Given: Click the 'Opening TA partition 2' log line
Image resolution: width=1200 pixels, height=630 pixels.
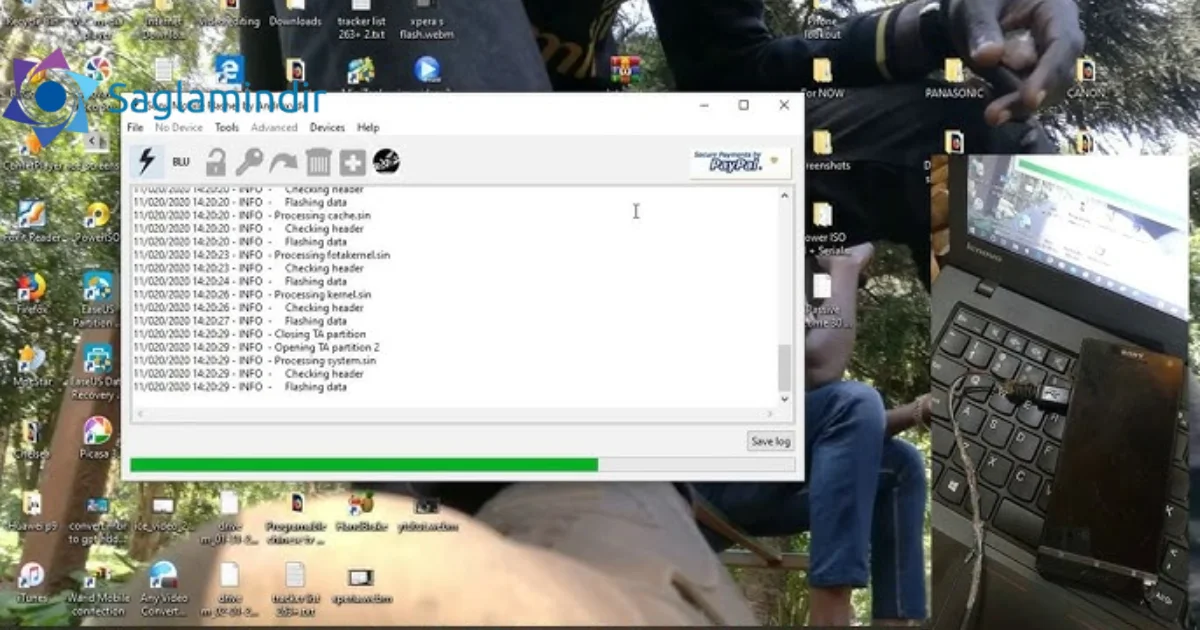Looking at the screenshot, I should click(256, 347).
